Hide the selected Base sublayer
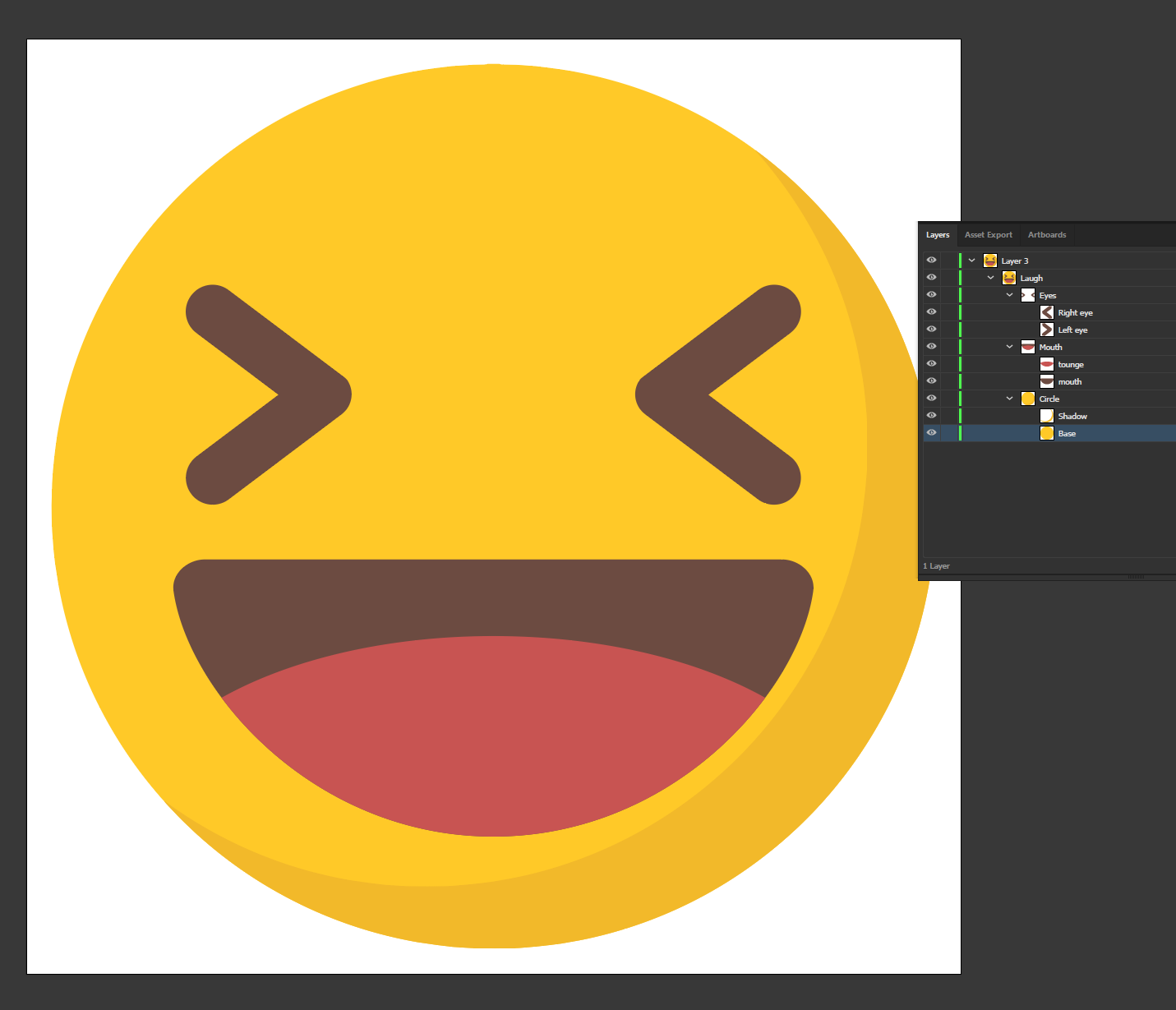 931,432
